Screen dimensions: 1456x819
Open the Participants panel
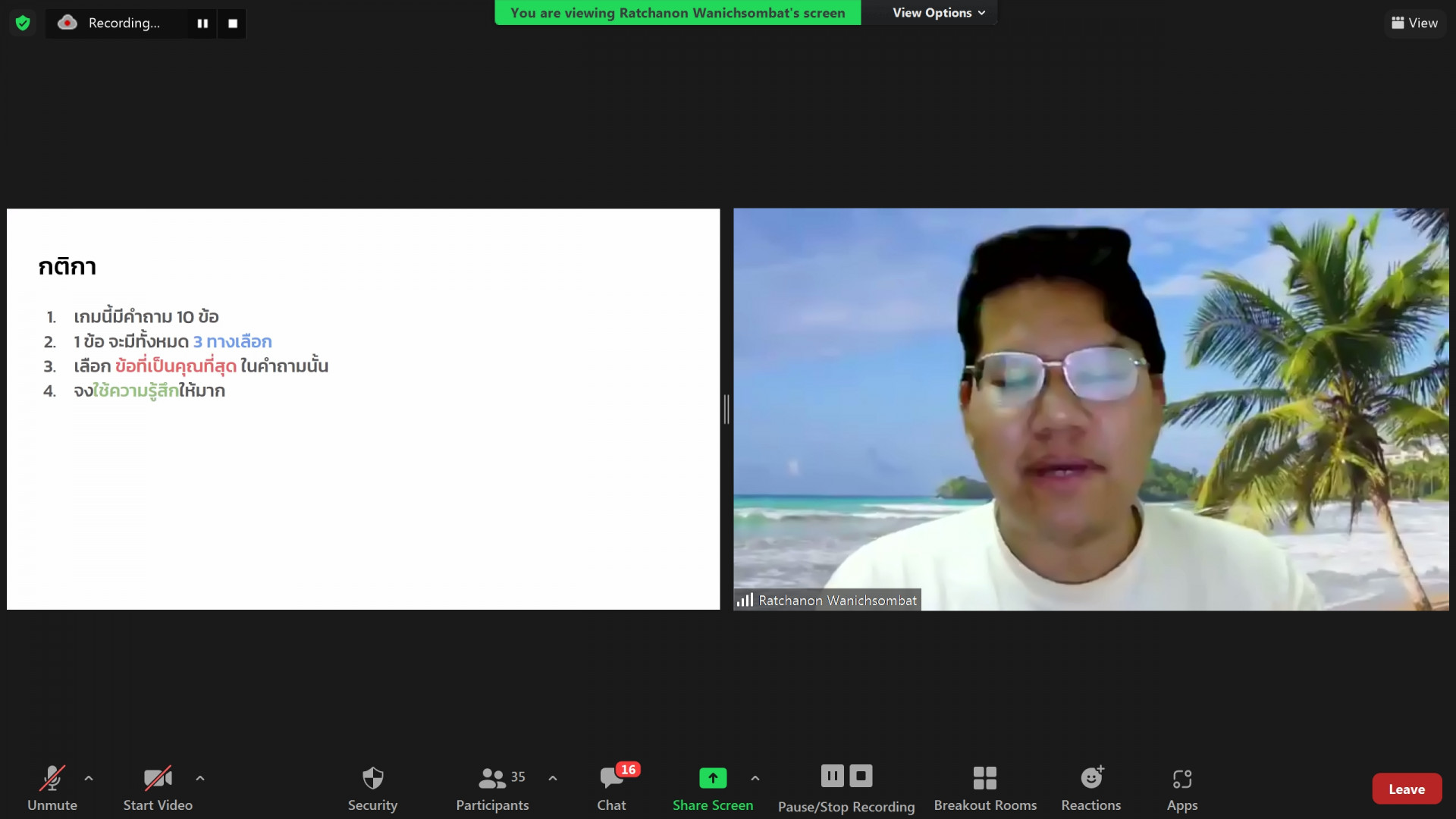(492, 789)
